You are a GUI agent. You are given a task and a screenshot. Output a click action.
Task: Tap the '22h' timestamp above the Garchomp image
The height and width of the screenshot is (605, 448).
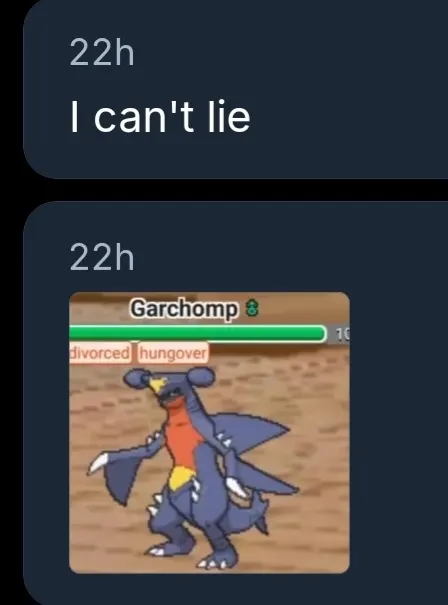(102, 258)
